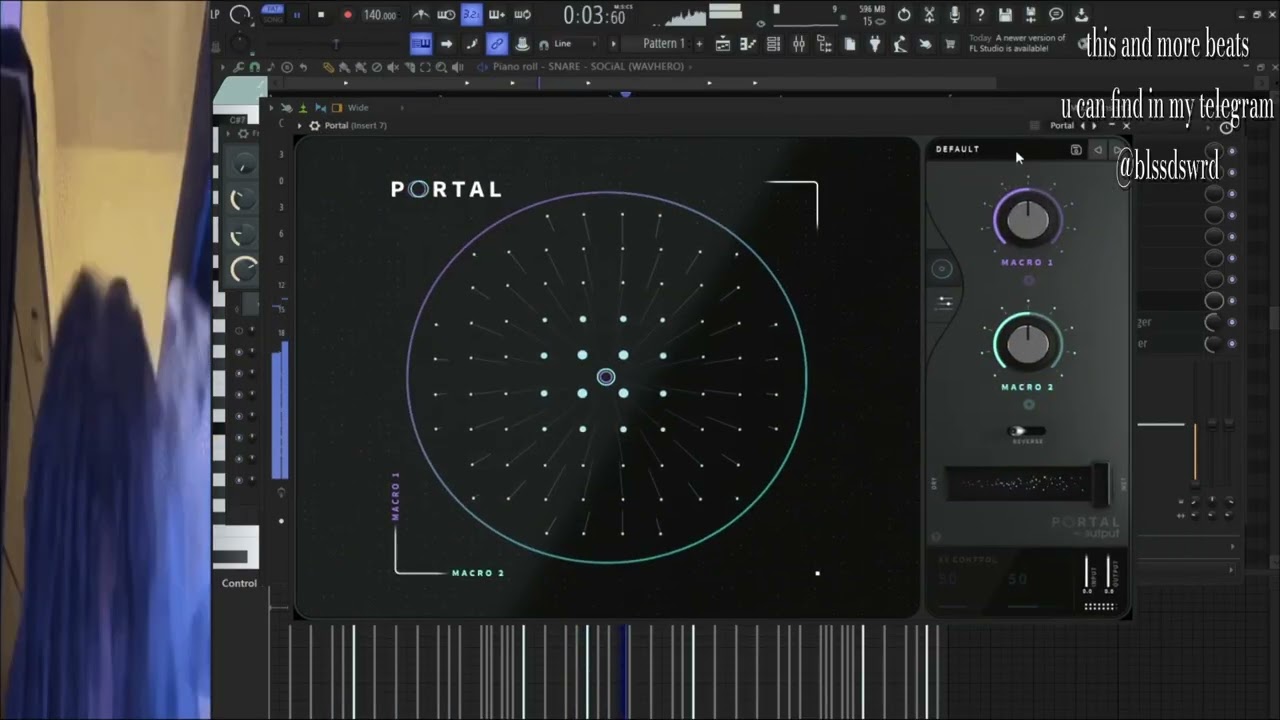Click the XY pad center puck

click(x=606, y=377)
